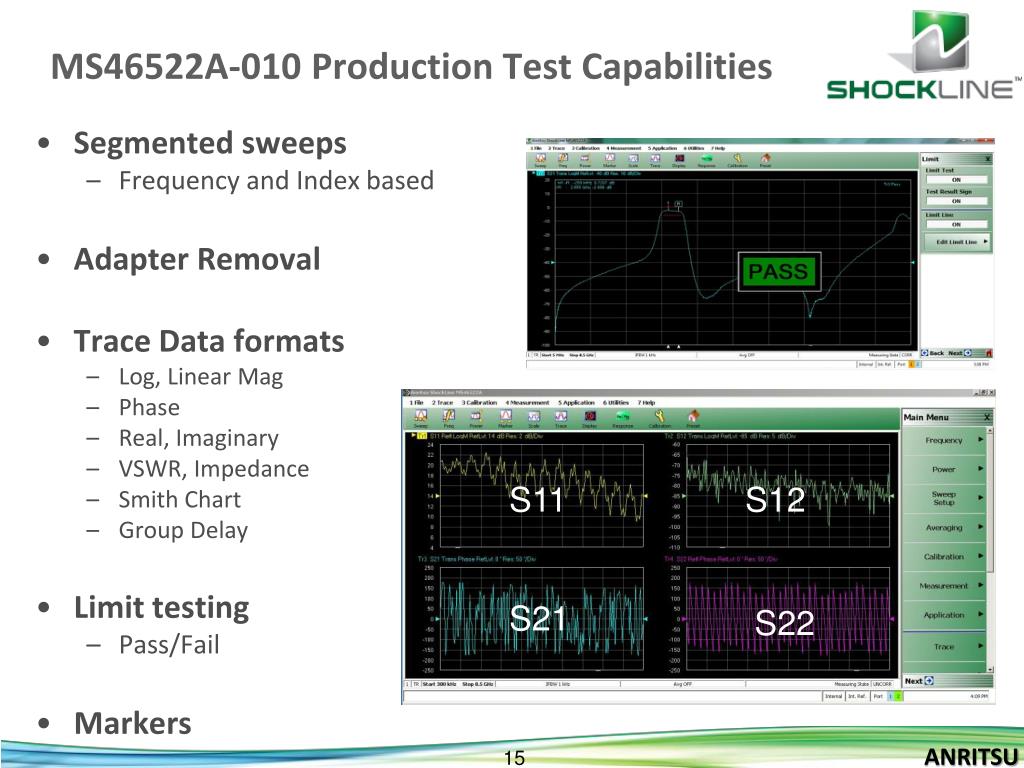Toggle Port 2 indicator in lower window status bar

[898, 696]
